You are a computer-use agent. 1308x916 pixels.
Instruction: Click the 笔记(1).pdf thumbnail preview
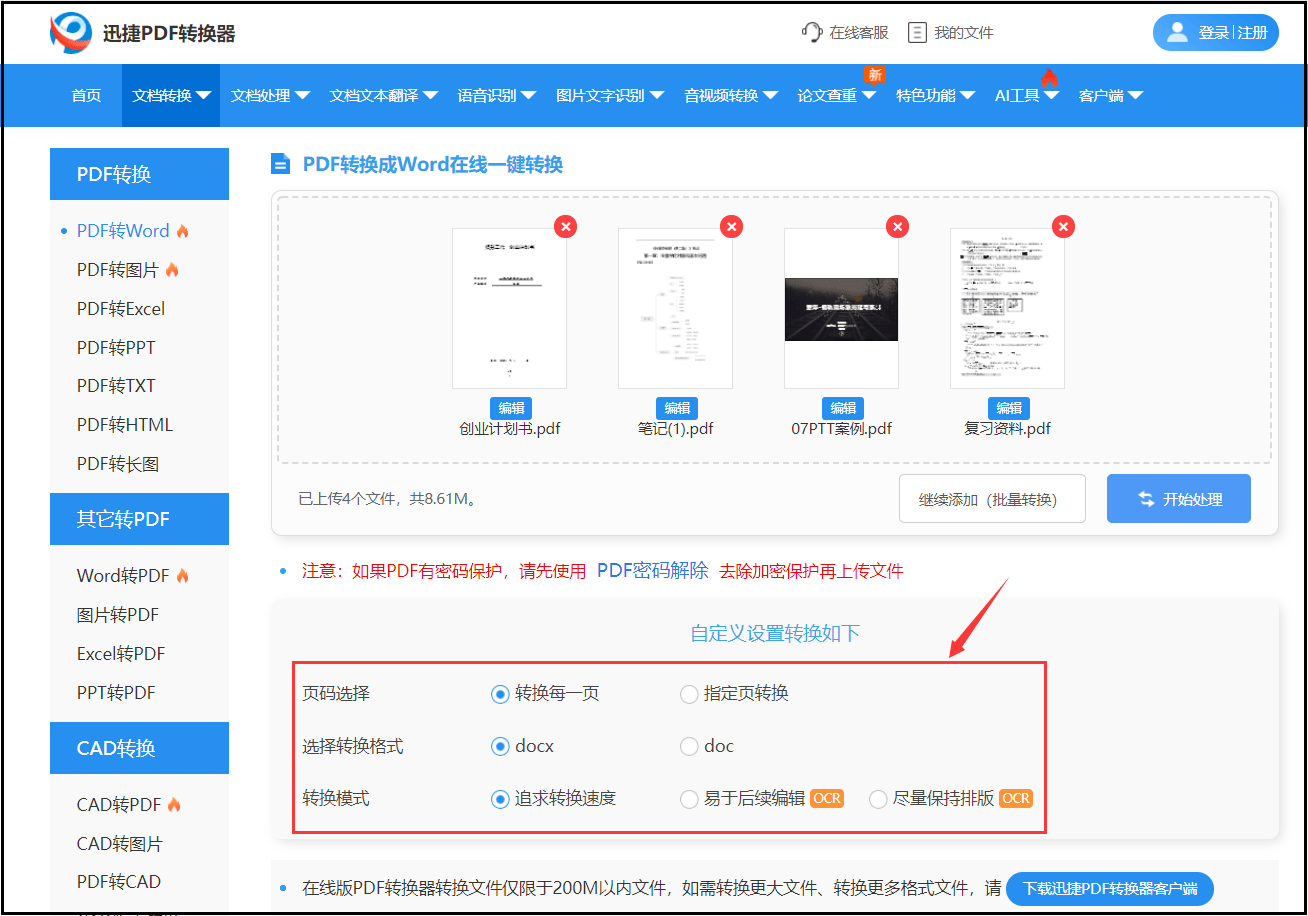coord(675,308)
